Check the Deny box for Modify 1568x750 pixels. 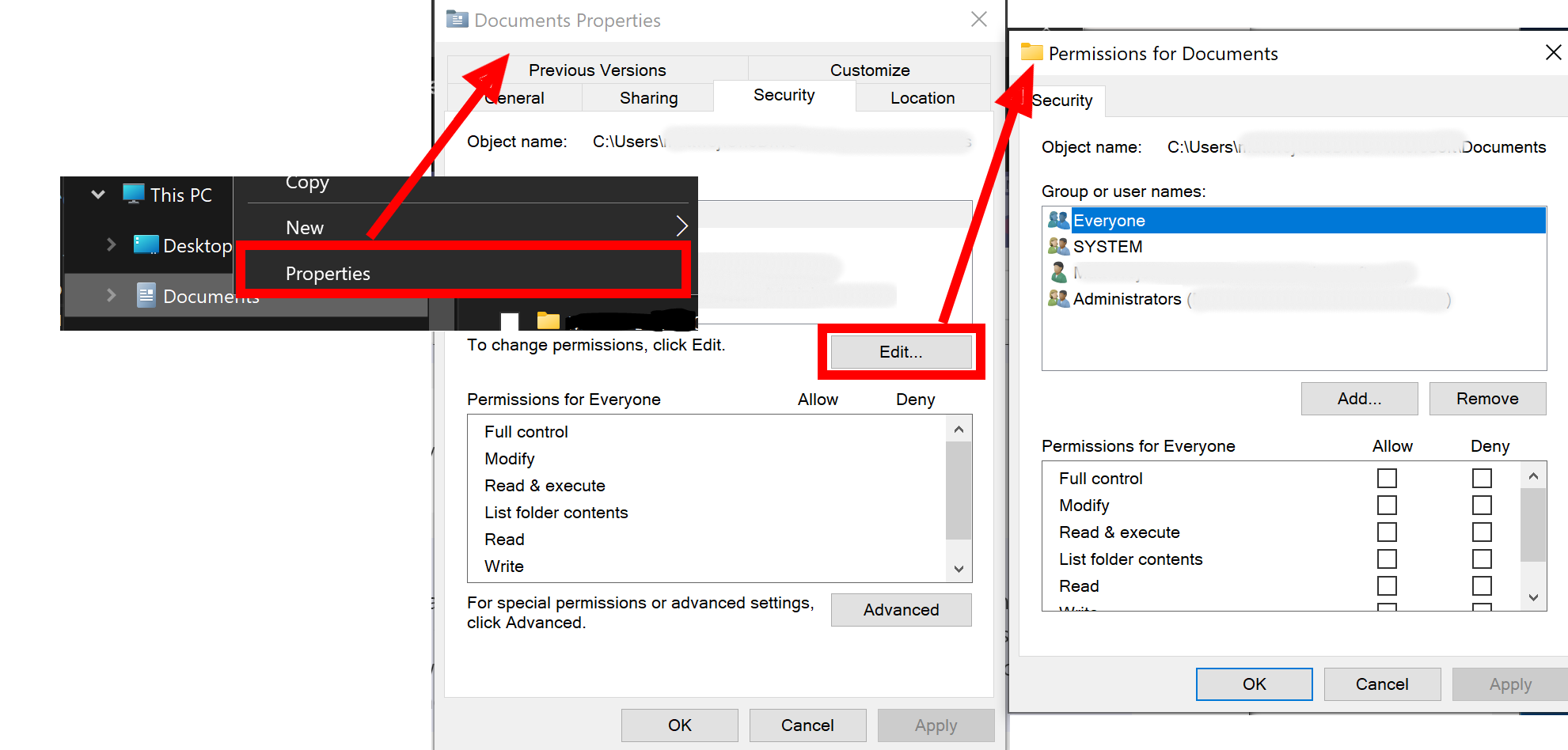1482,505
